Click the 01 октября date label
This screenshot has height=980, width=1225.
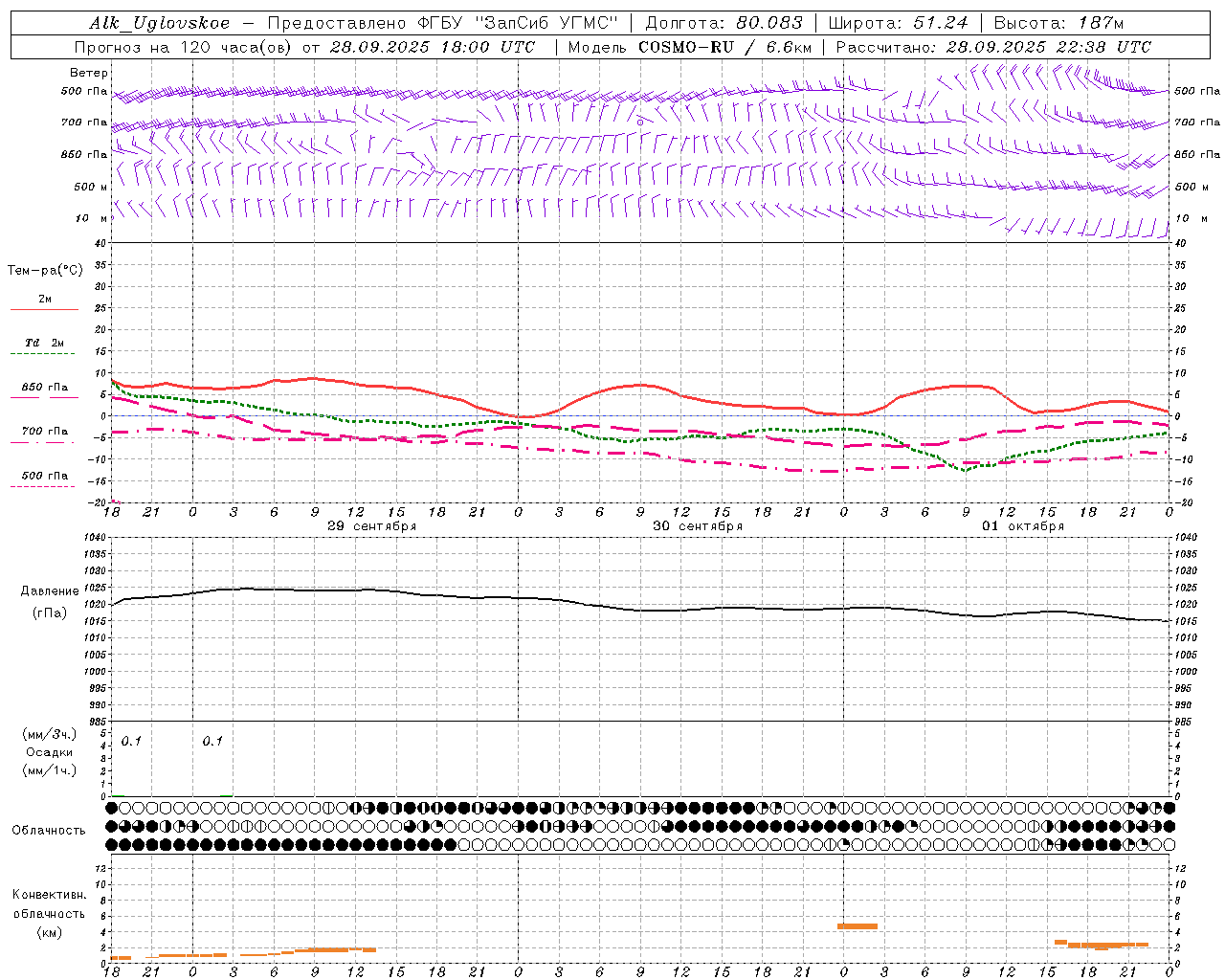1023,526
